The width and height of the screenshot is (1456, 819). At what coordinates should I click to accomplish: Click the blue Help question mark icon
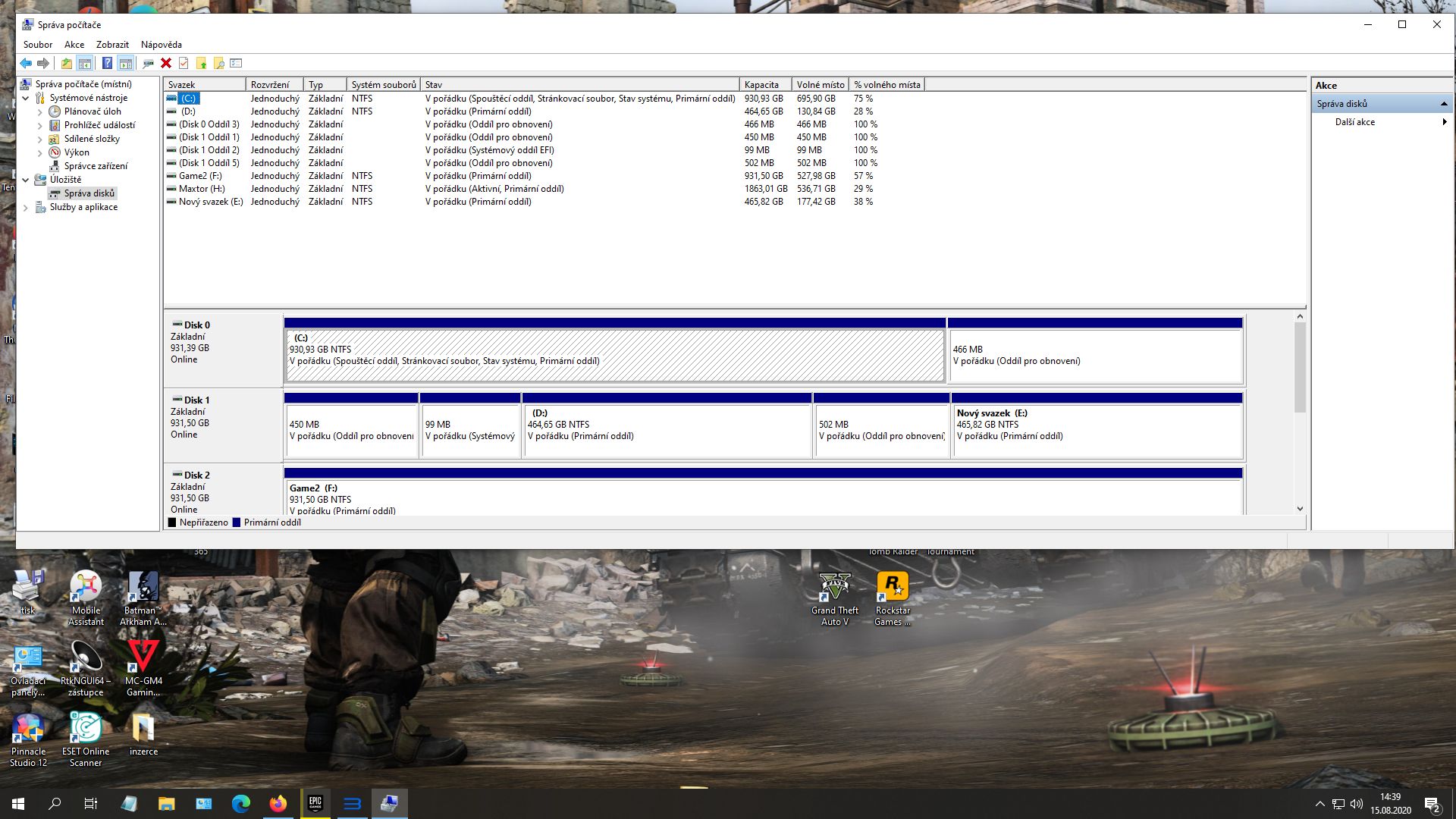click(x=107, y=64)
